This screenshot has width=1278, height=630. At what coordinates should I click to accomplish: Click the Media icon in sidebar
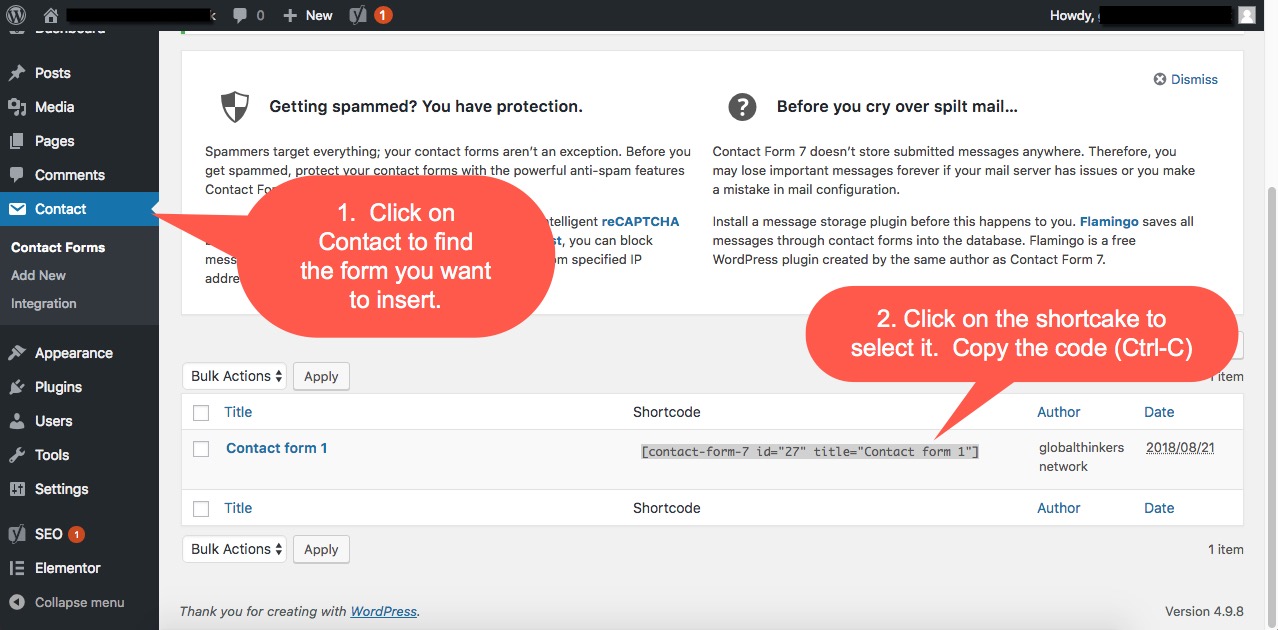coord(16,107)
